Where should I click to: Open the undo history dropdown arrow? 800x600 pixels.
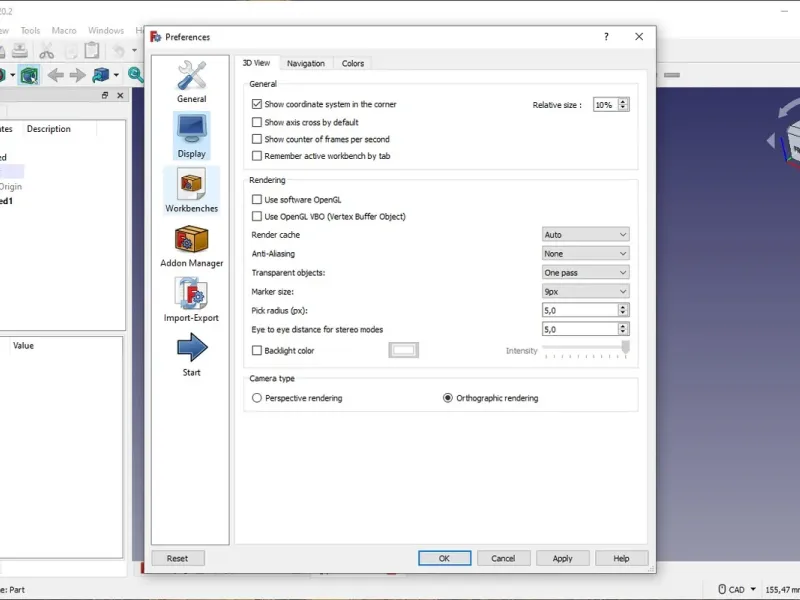pos(134,51)
